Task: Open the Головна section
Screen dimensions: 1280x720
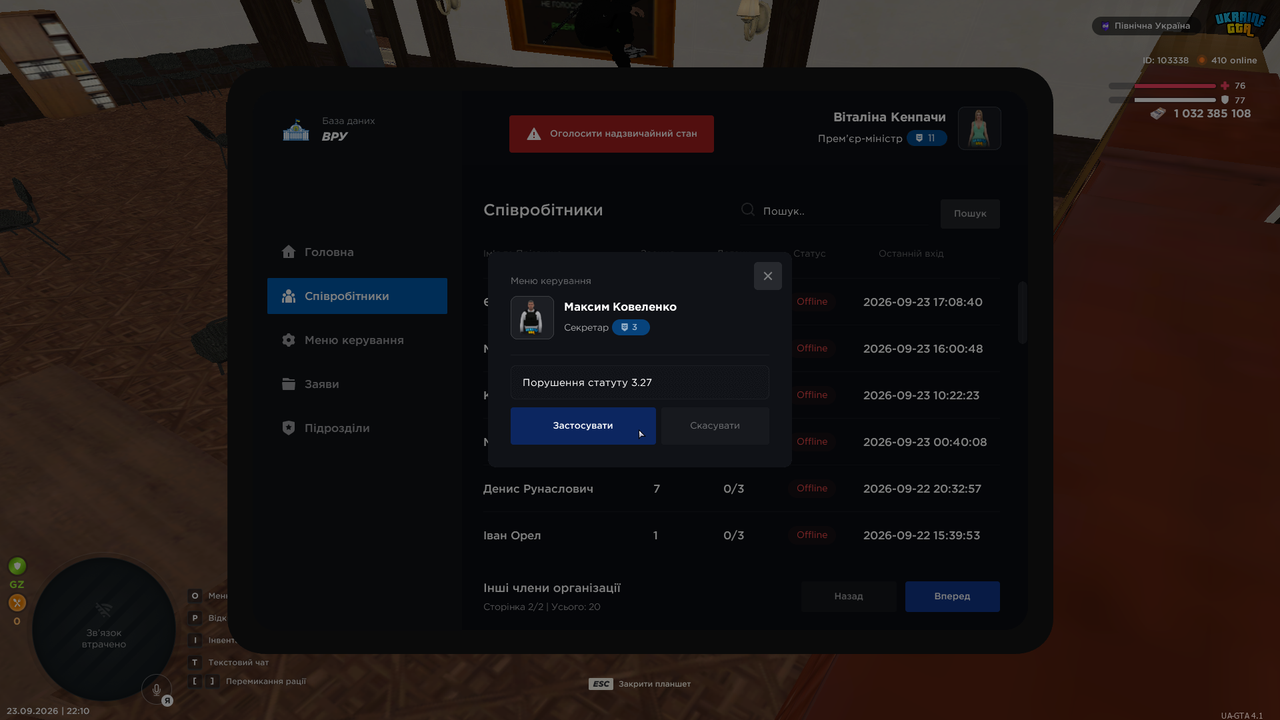Action: click(357, 252)
